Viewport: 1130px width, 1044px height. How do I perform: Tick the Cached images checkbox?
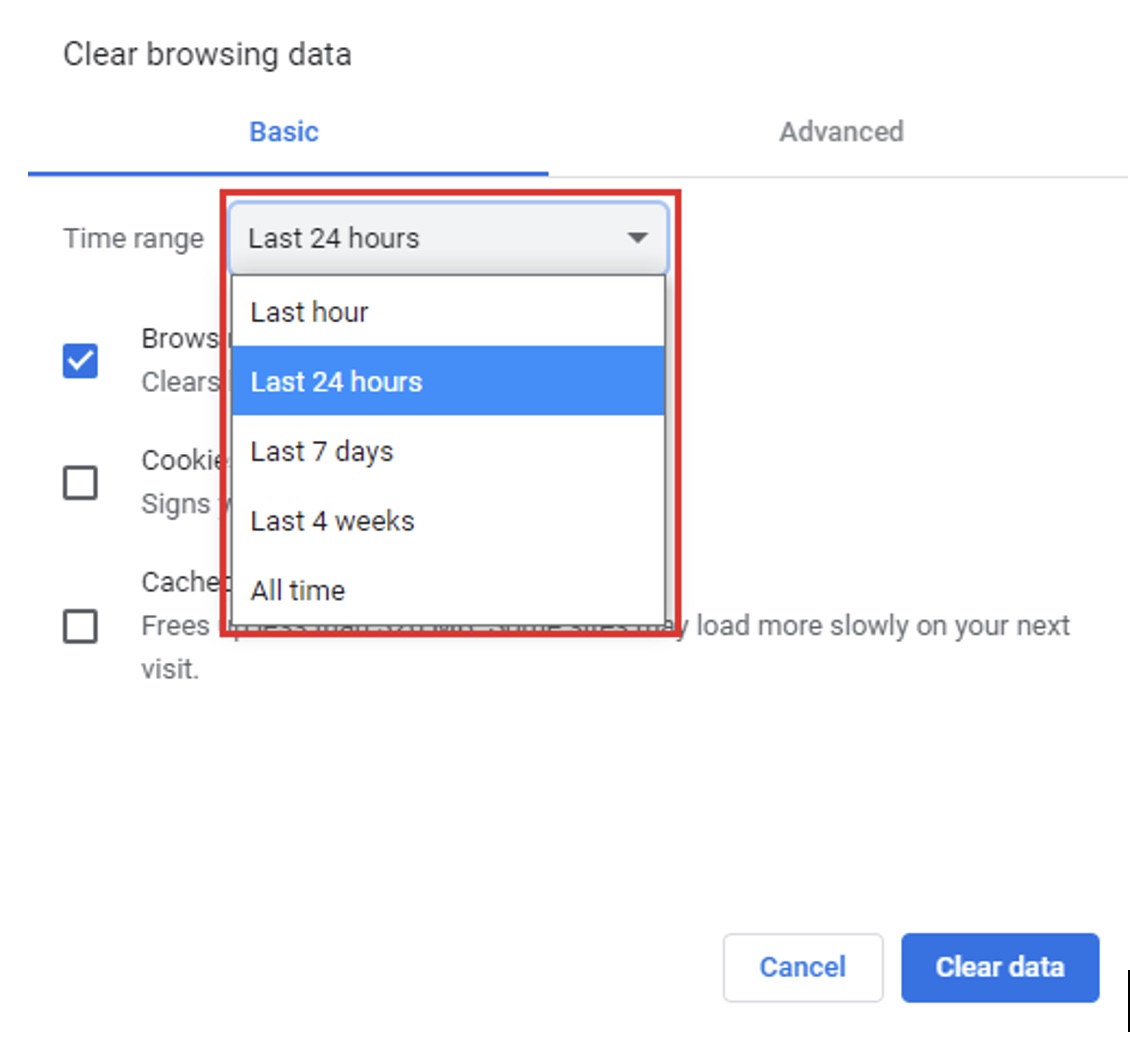click(80, 627)
